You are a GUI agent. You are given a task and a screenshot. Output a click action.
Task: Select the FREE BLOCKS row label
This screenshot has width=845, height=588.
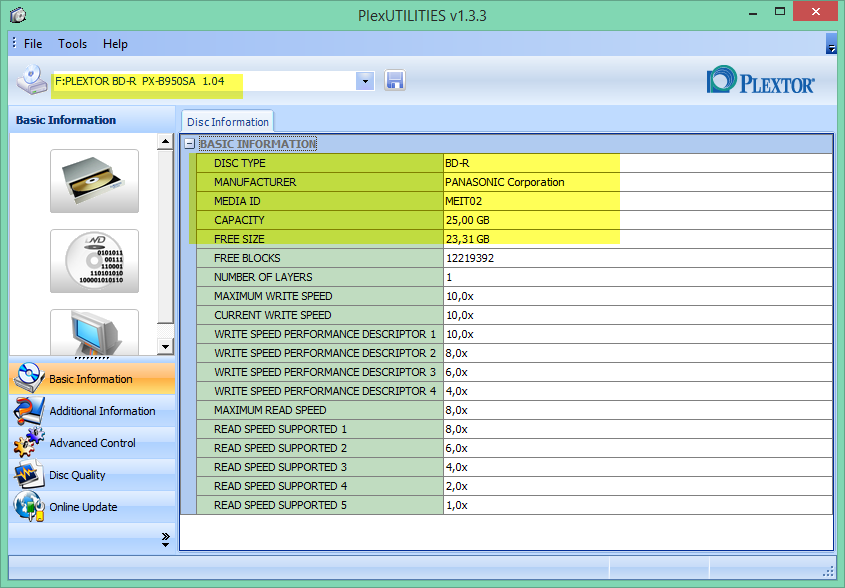(247, 258)
